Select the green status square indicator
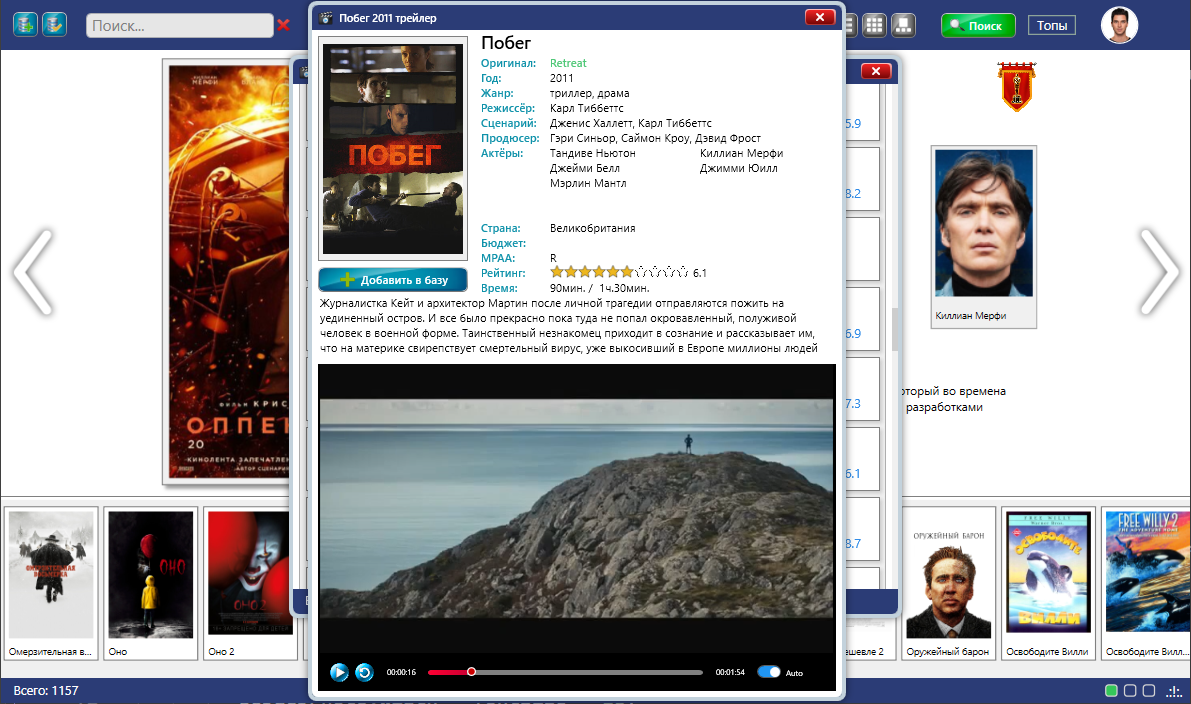 click(x=1110, y=690)
